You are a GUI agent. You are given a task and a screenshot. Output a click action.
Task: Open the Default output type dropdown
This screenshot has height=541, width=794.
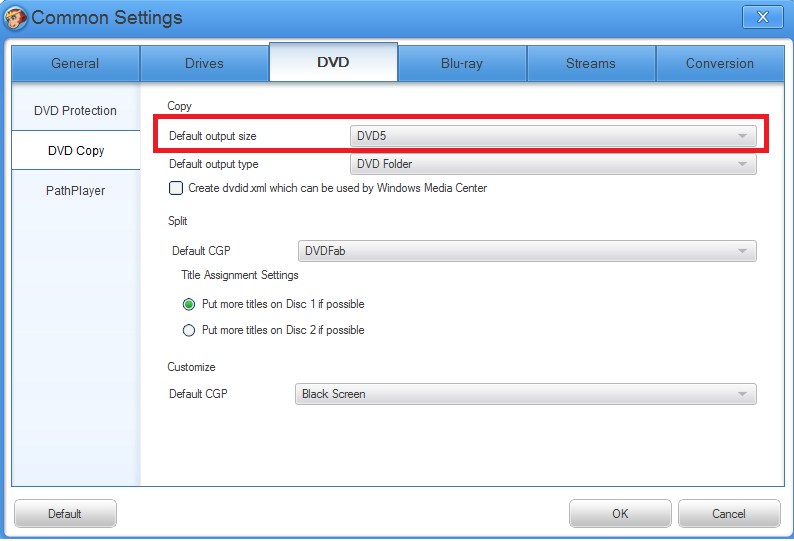pyautogui.click(x=552, y=164)
